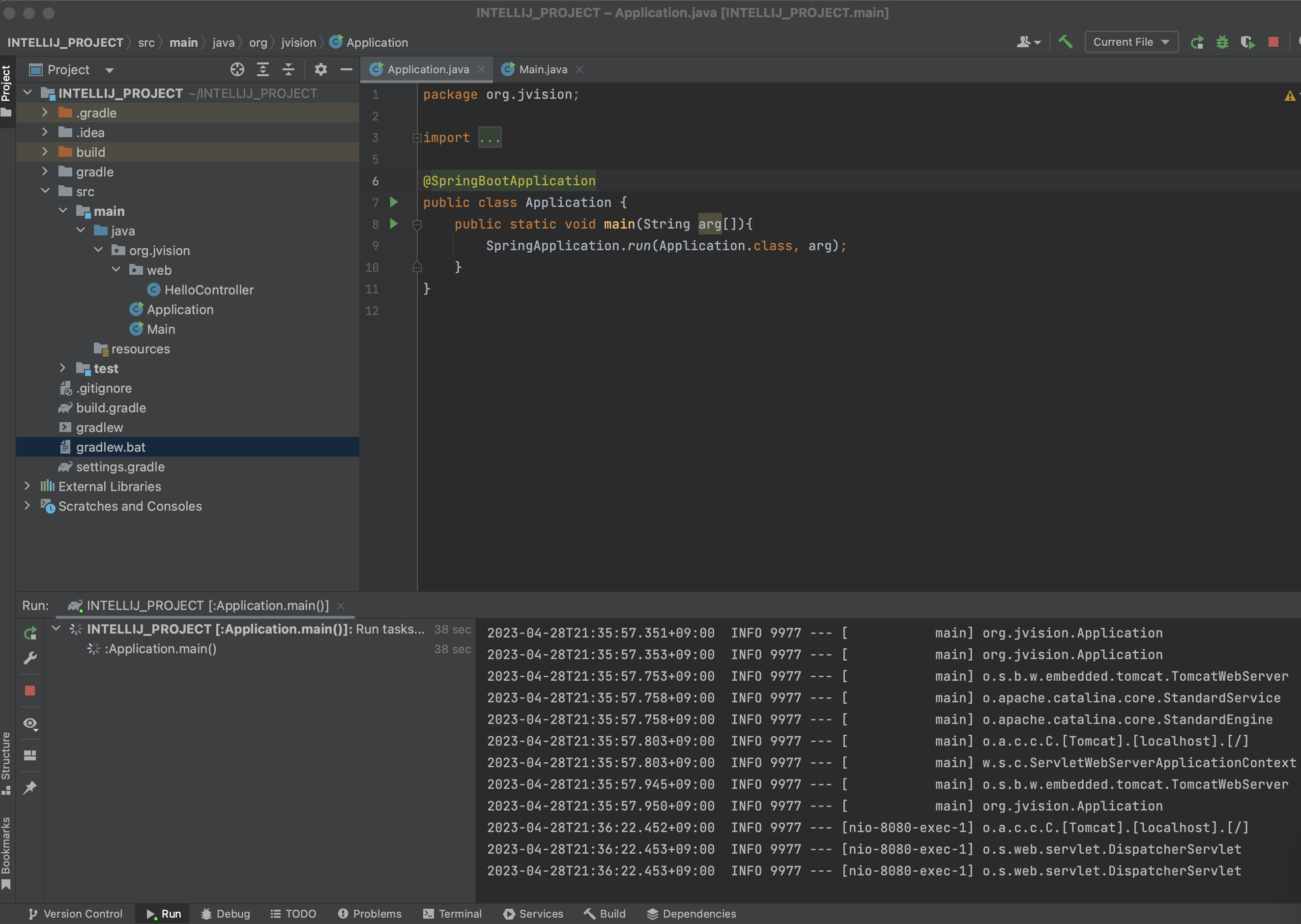The height and width of the screenshot is (924, 1301).
Task: Open the Terminal tool window tab
Action: point(453,913)
